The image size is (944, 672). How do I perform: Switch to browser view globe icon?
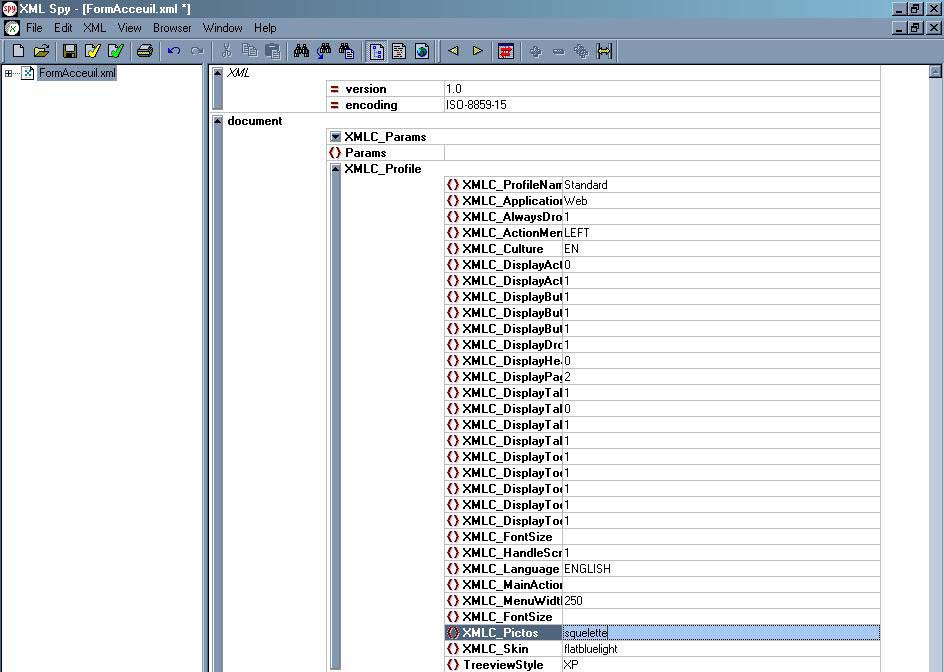pos(422,51)
